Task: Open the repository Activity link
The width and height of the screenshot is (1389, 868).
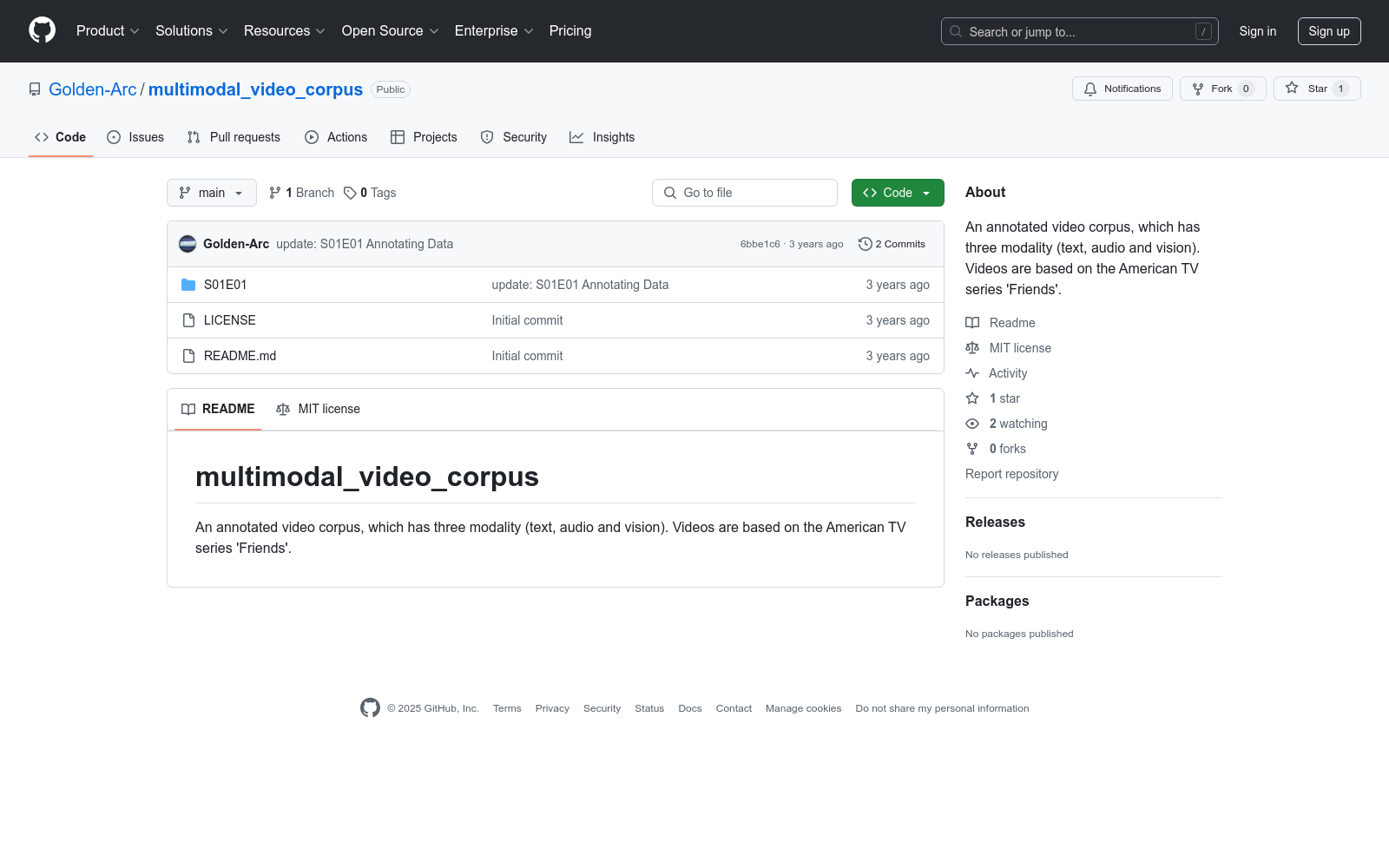Action: click(997, 373)
